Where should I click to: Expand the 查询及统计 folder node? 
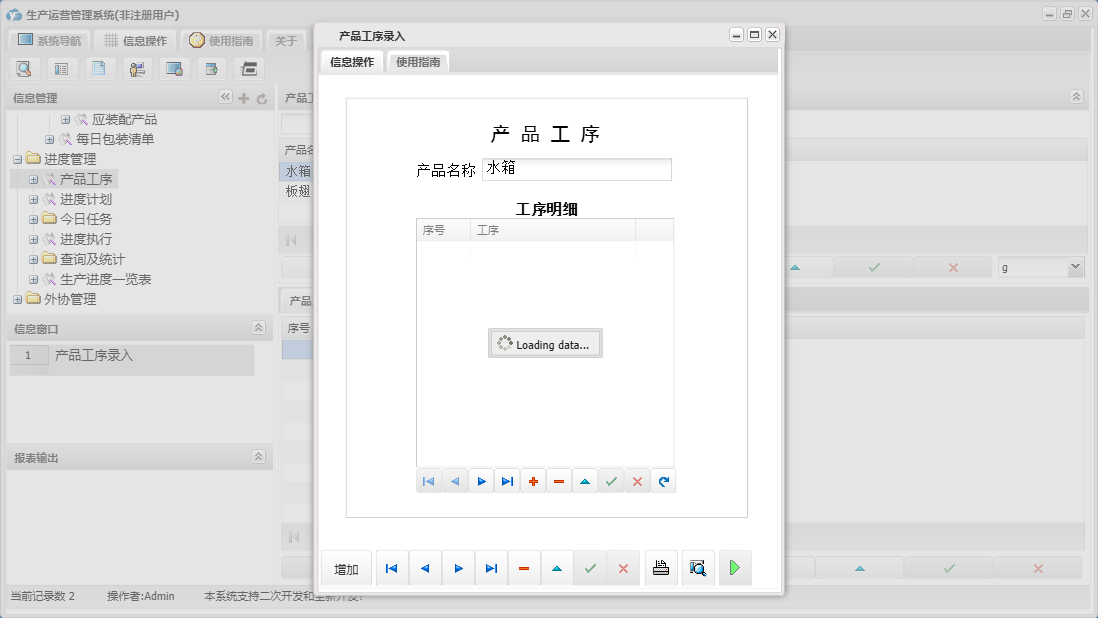33,258
